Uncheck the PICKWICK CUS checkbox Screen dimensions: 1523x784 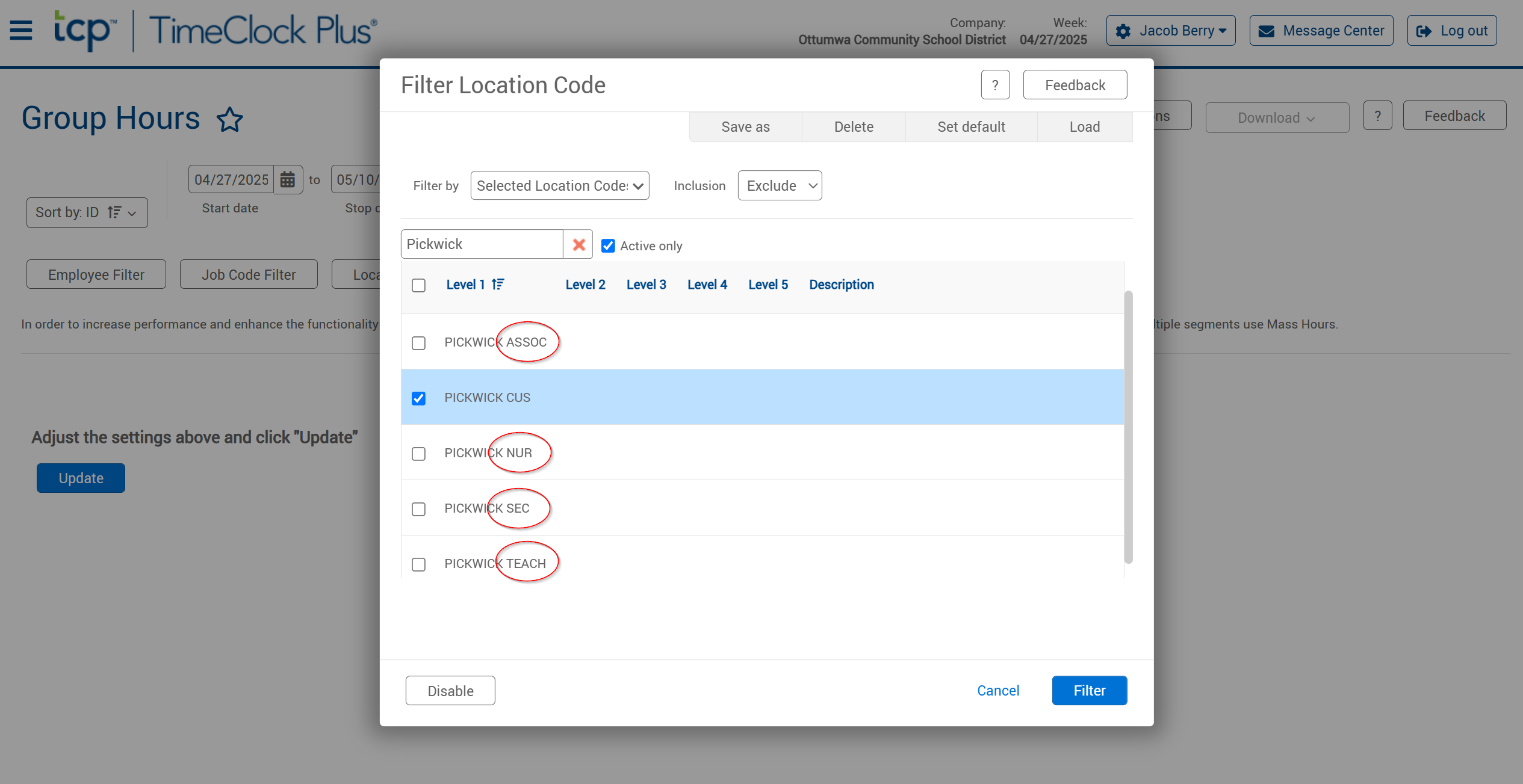pyautogui.click(x=418, y=398)
